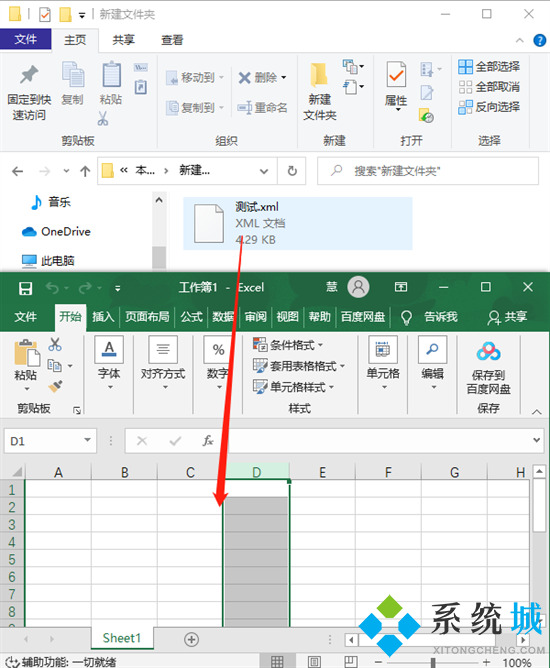The width and height of the screenshot is (550, 668).
Task: Click Copy to button in Explorer
Action: (x=195, y=107)
